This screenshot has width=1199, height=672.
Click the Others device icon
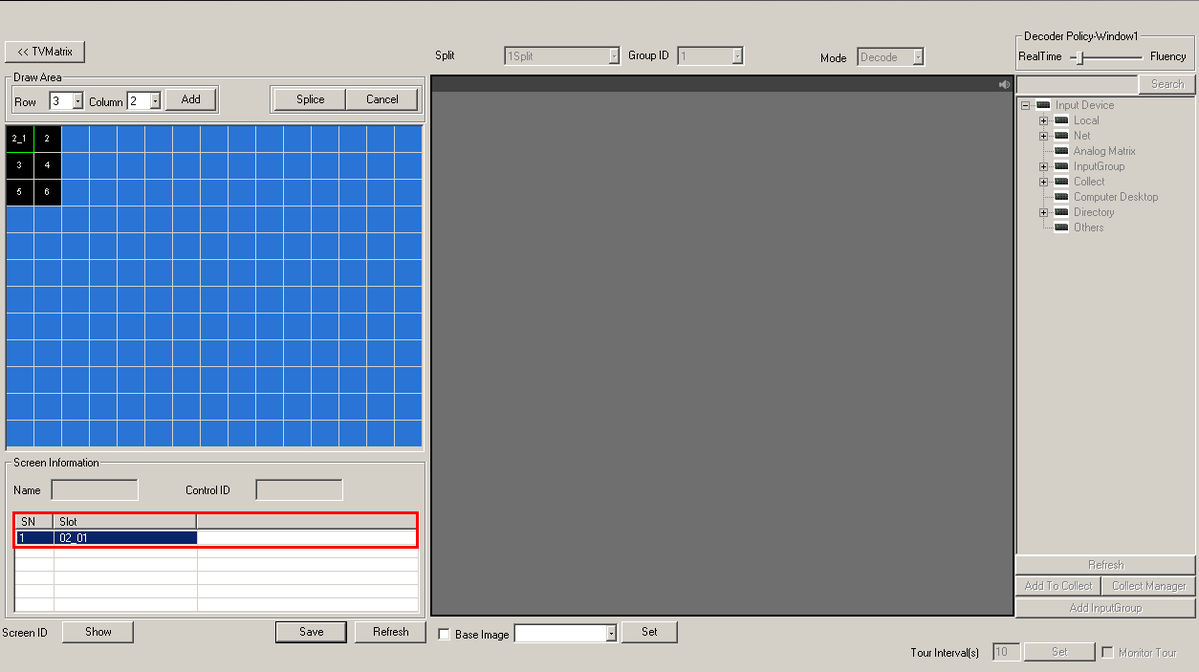pyautogui.click(x=1061, y=227)
